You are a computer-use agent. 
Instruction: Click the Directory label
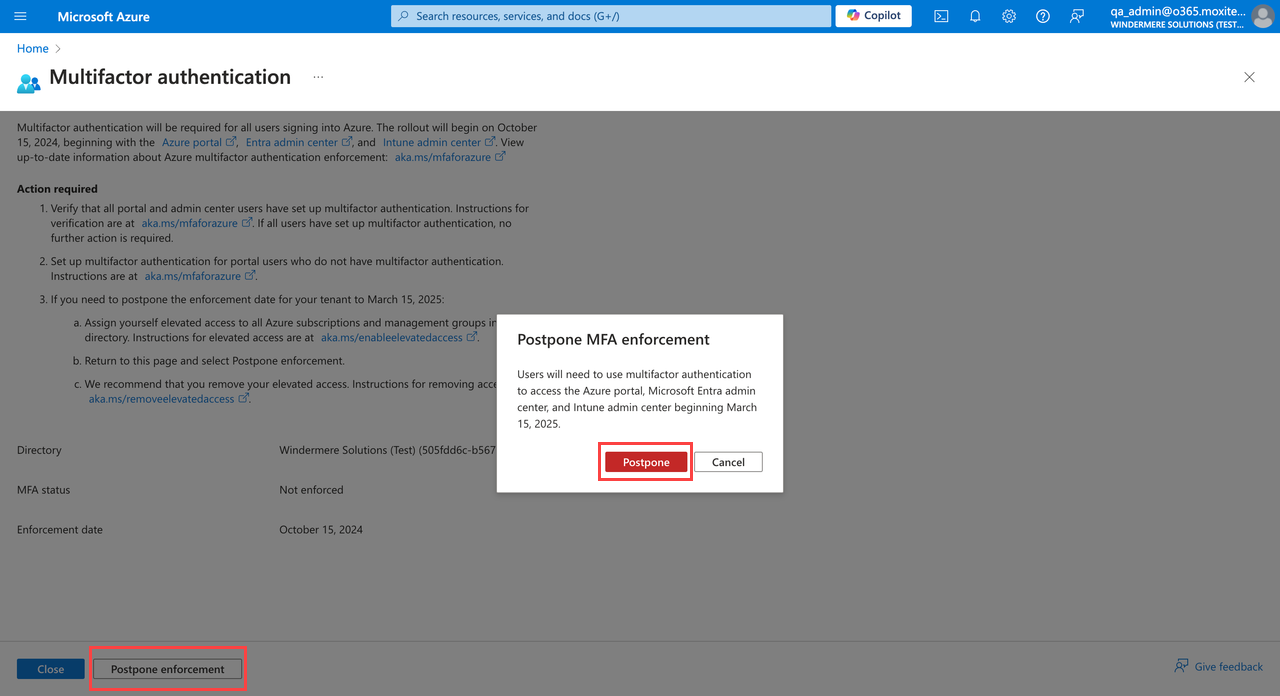point(39,450)
